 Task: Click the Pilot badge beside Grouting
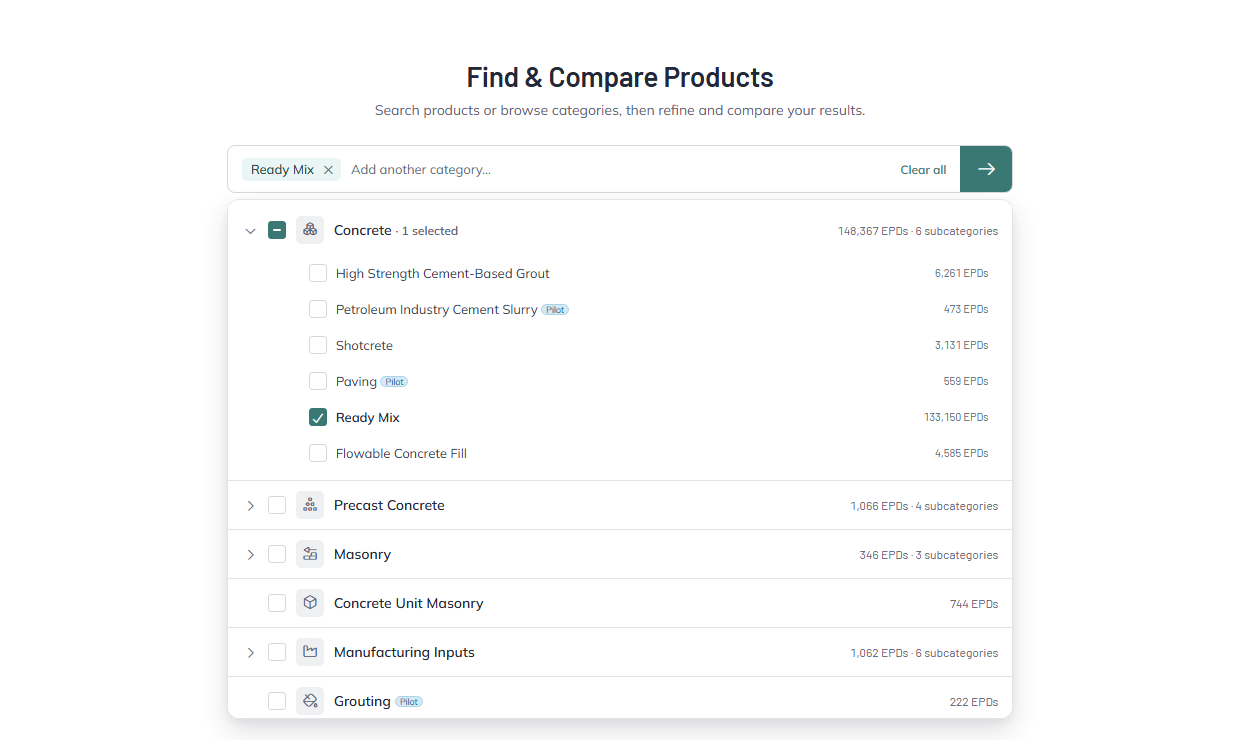coord(409,702)
